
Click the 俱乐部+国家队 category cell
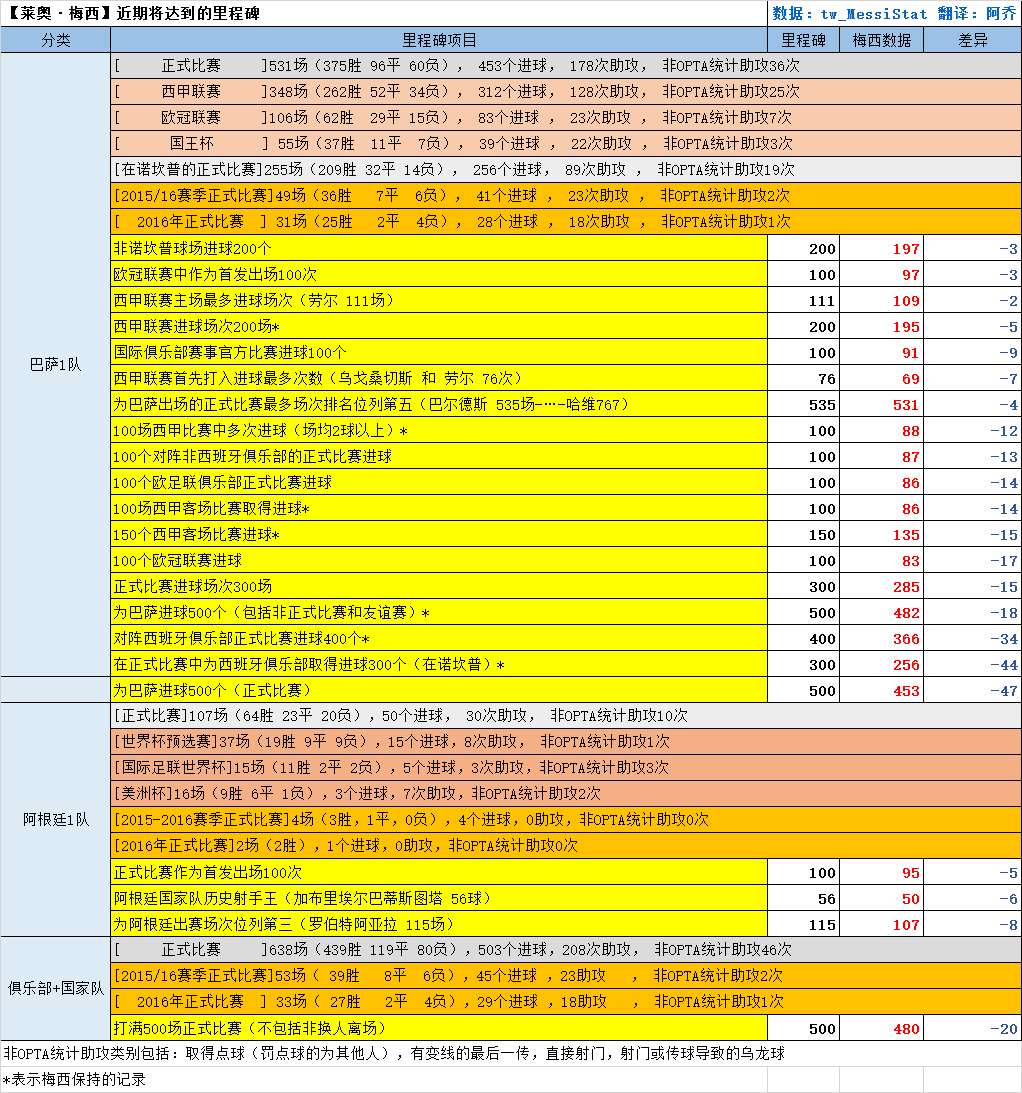[55, 988]
